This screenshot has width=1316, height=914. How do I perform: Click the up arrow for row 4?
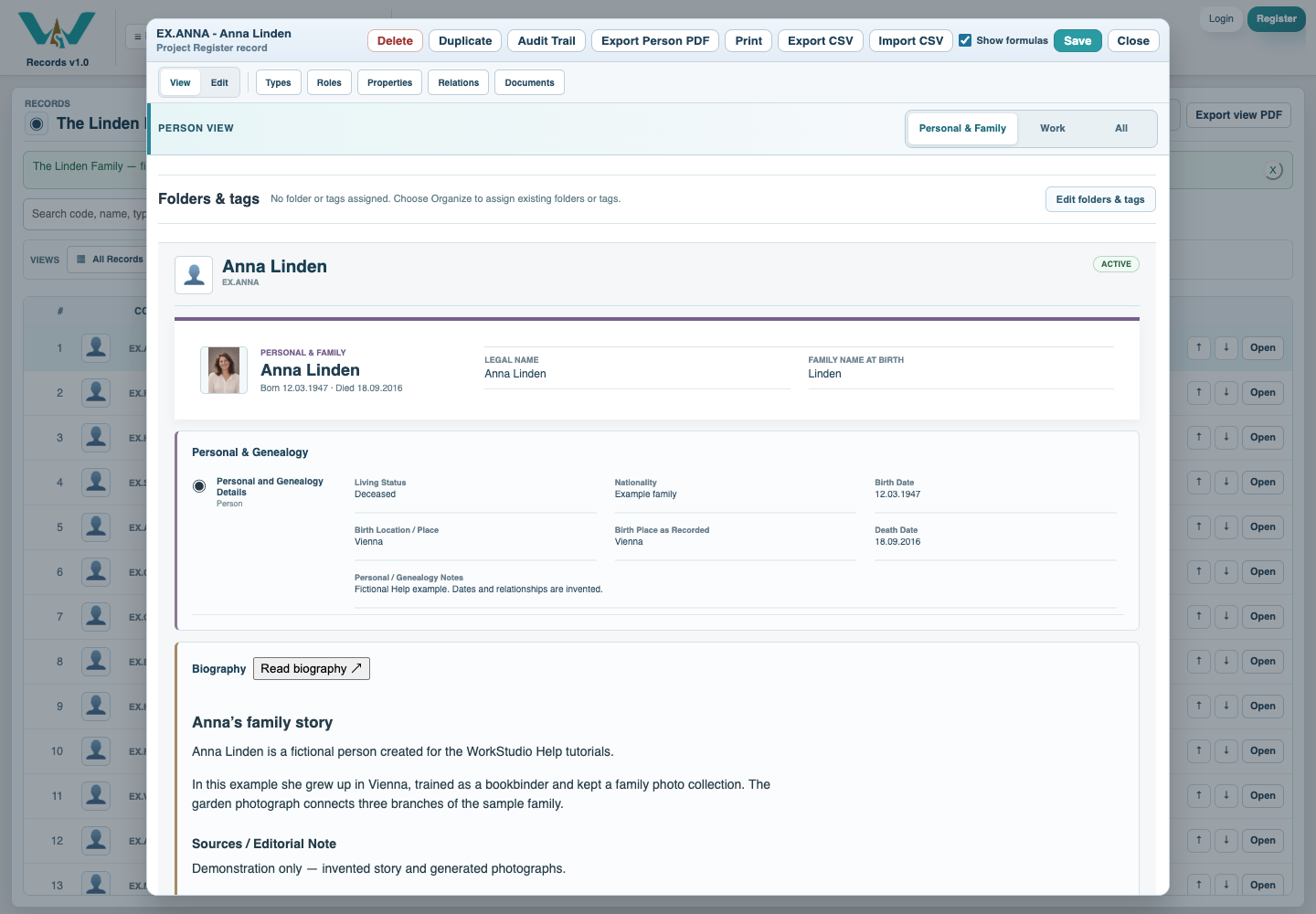pyautogui.click(x=1199, y=483)
